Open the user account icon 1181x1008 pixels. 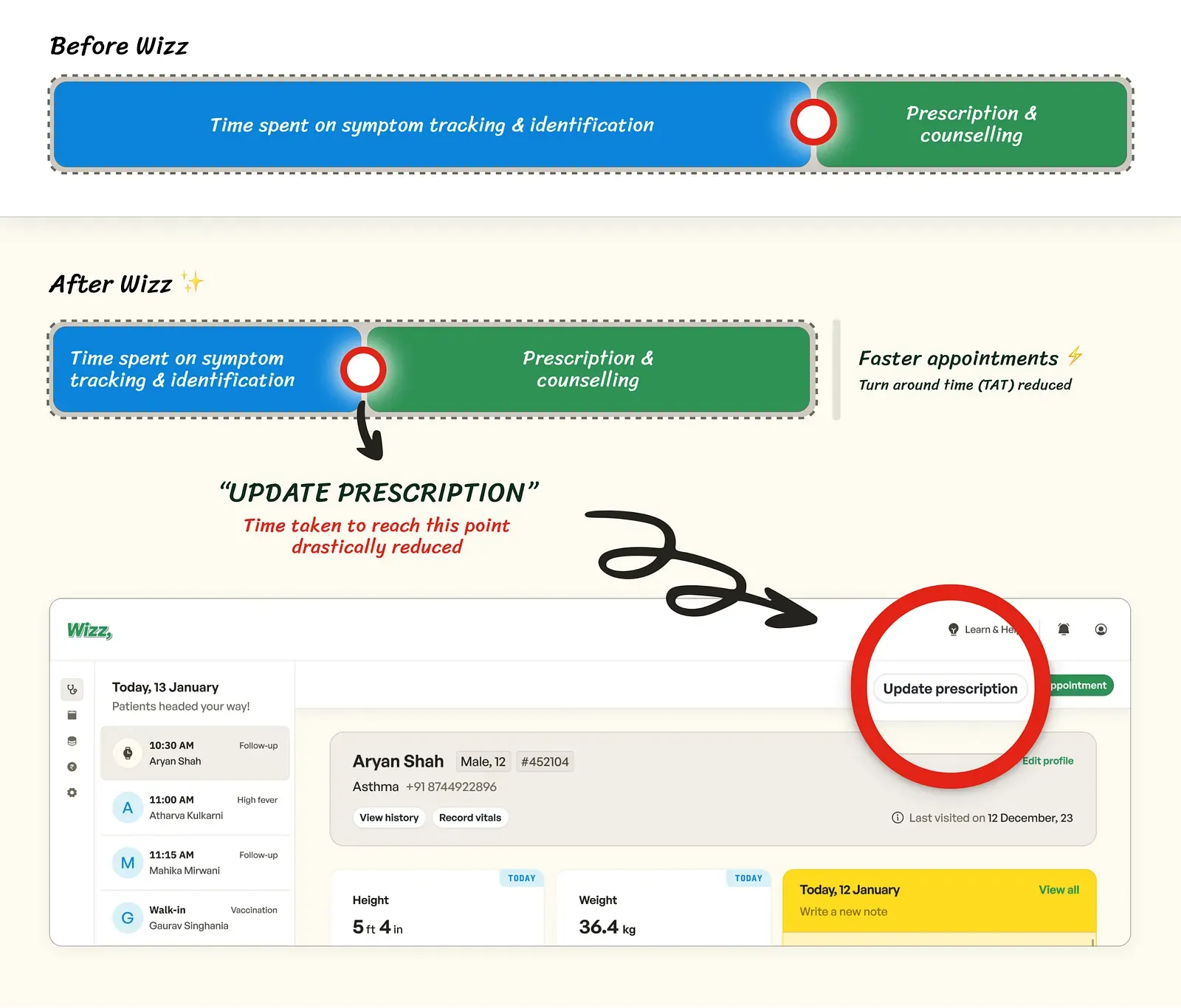tap(1101, 629)
